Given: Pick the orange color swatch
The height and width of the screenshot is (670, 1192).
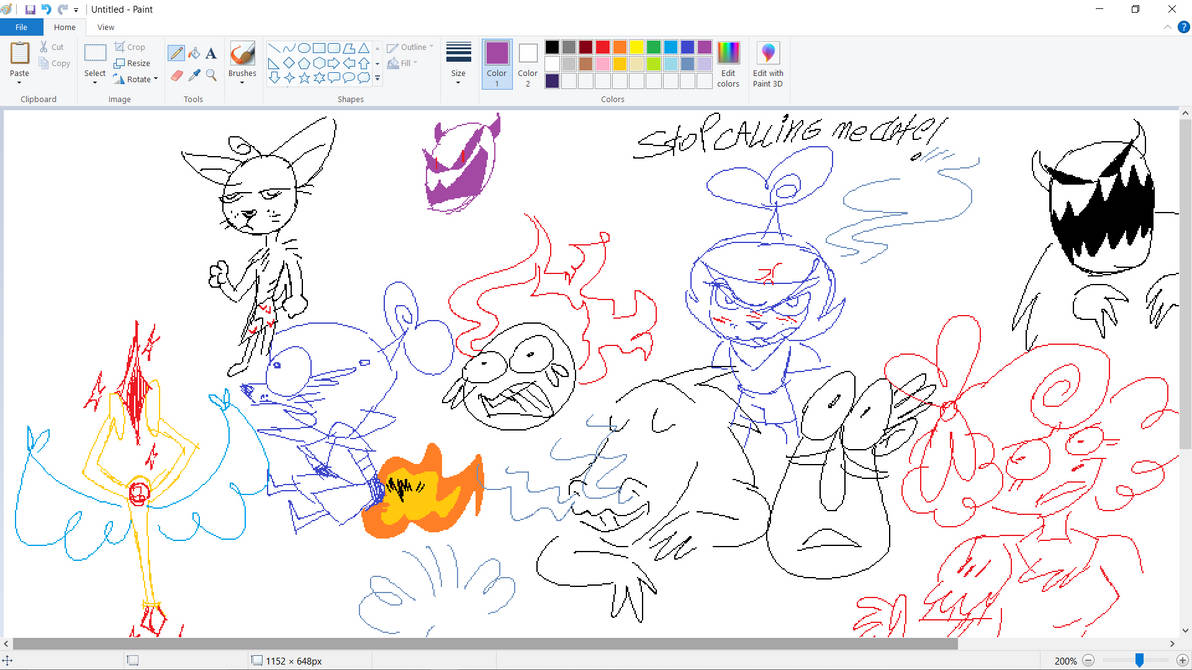Looking at the screenshot, I should [620, 47].
